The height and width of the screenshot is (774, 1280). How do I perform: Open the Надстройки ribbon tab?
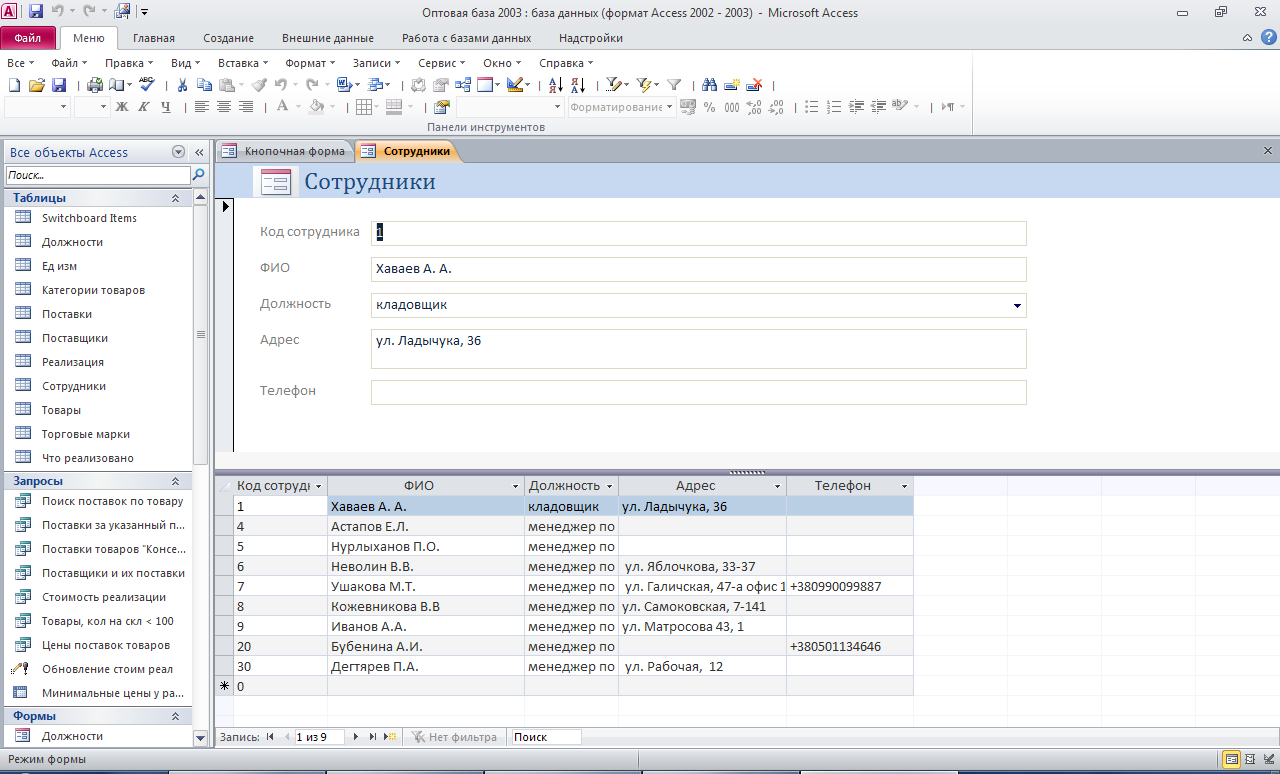[x=591, y=38]
